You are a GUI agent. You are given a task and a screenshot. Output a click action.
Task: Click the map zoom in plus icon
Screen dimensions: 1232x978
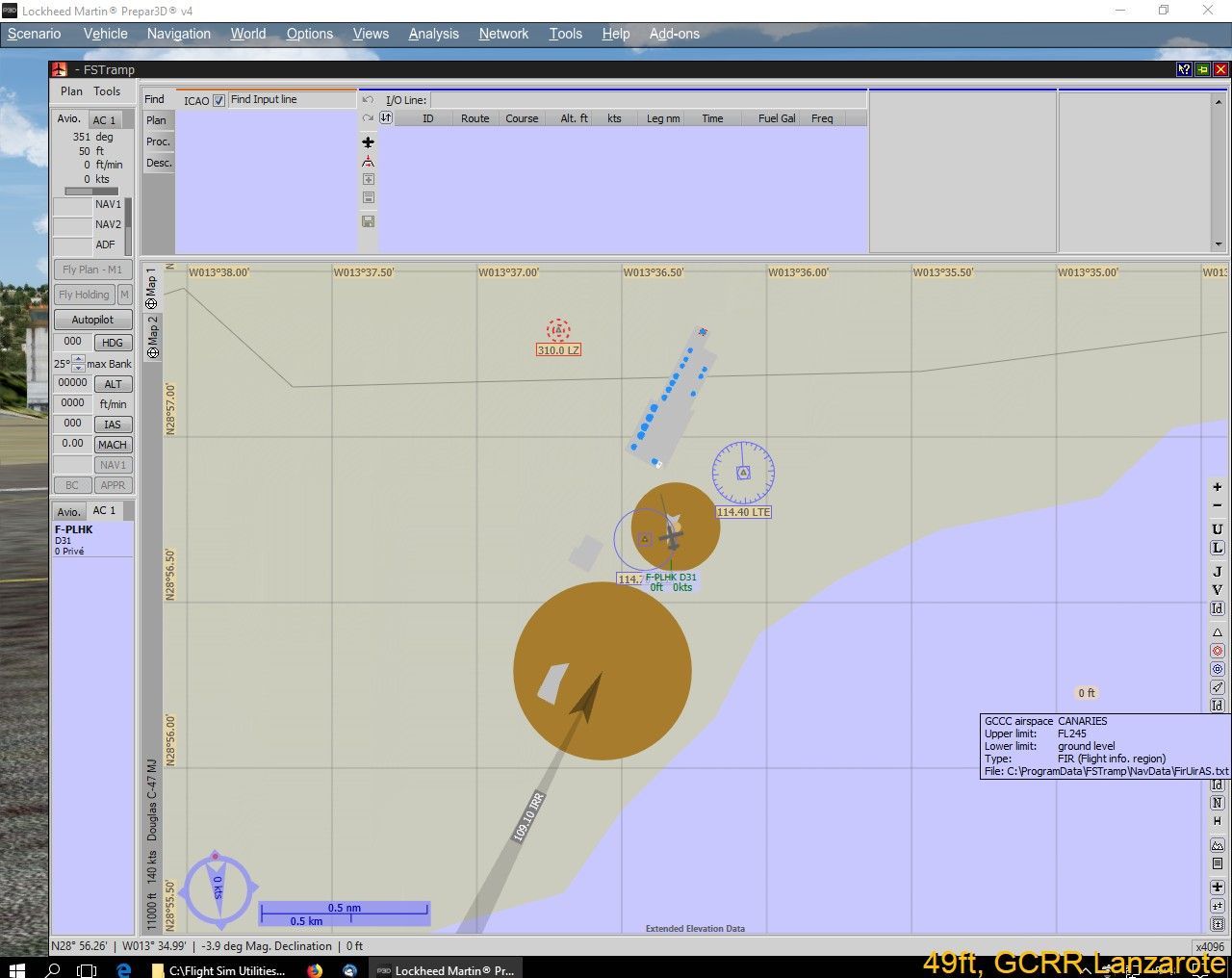click(x=1217, y=487)
